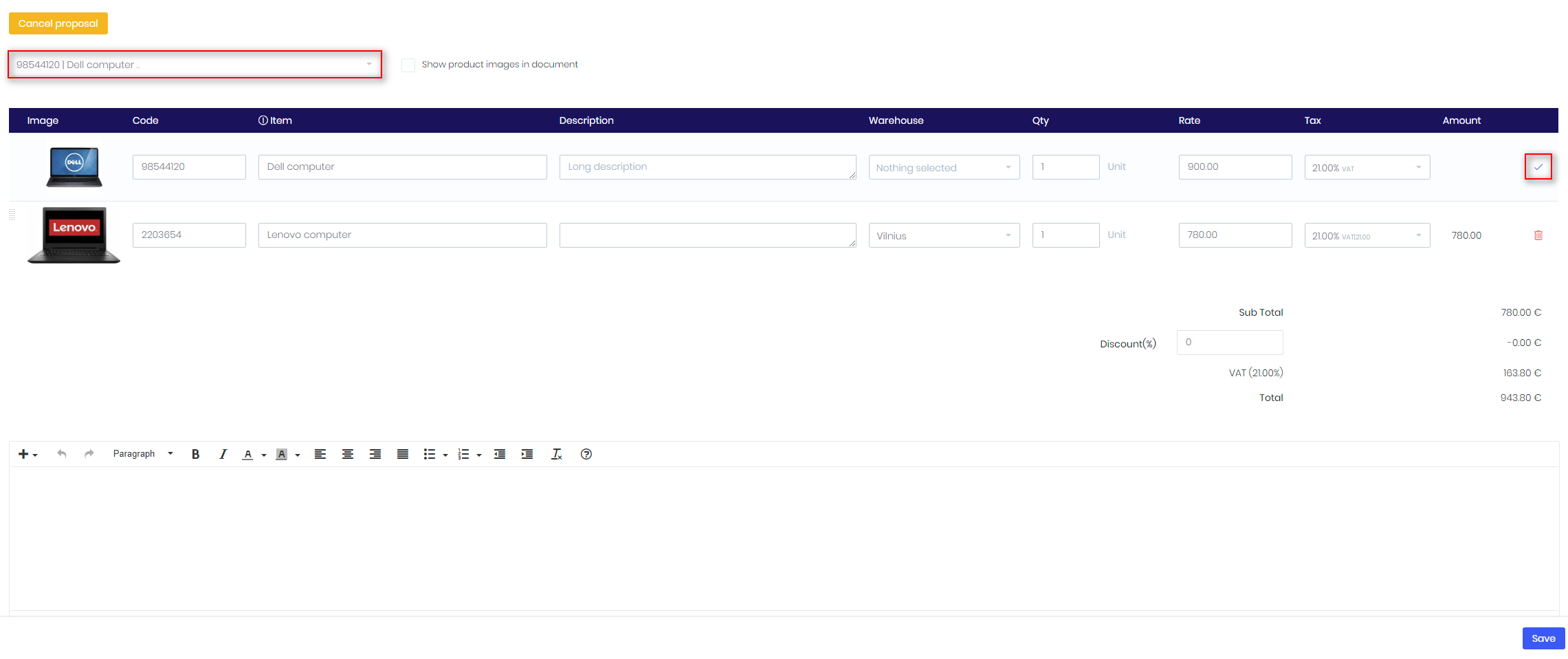Image resolution: width=1568 pixels, height=659 pixels.
Task: Click the Warehouse column header
Action: 896,120
